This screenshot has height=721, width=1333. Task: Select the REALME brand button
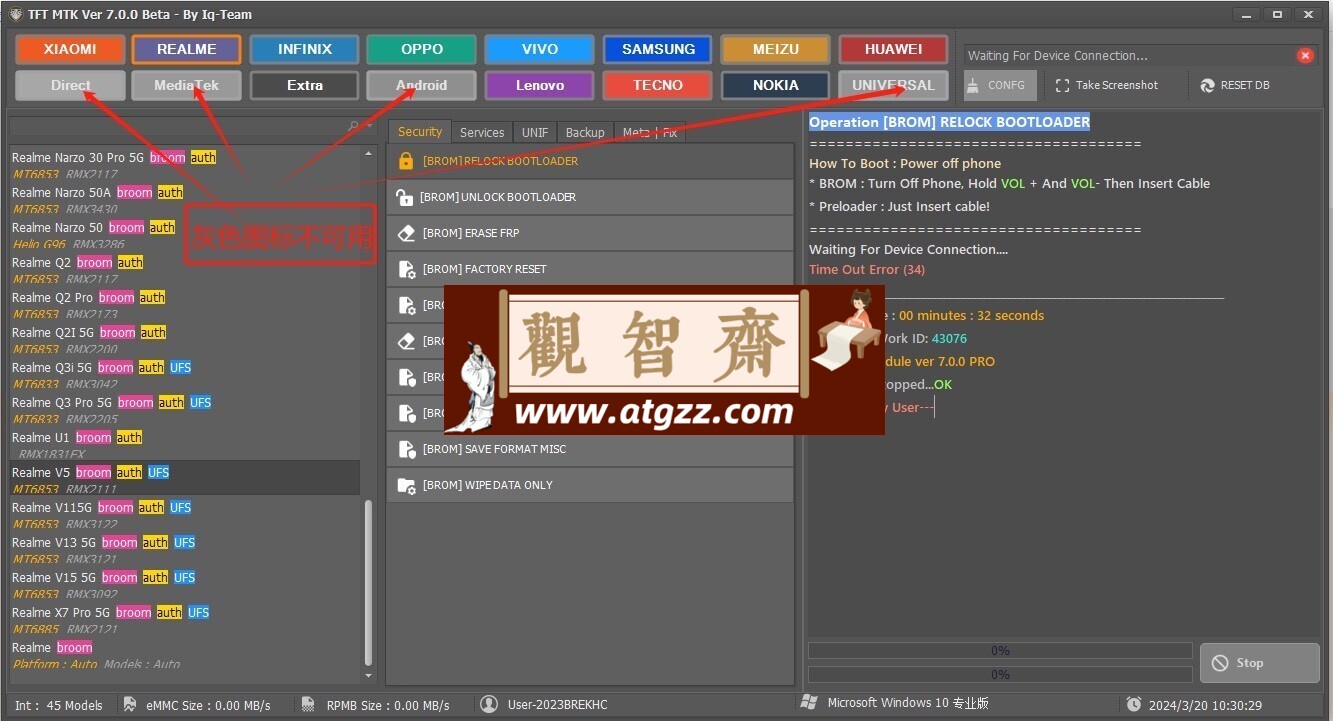pyautogui.click(x=187, y=49)
